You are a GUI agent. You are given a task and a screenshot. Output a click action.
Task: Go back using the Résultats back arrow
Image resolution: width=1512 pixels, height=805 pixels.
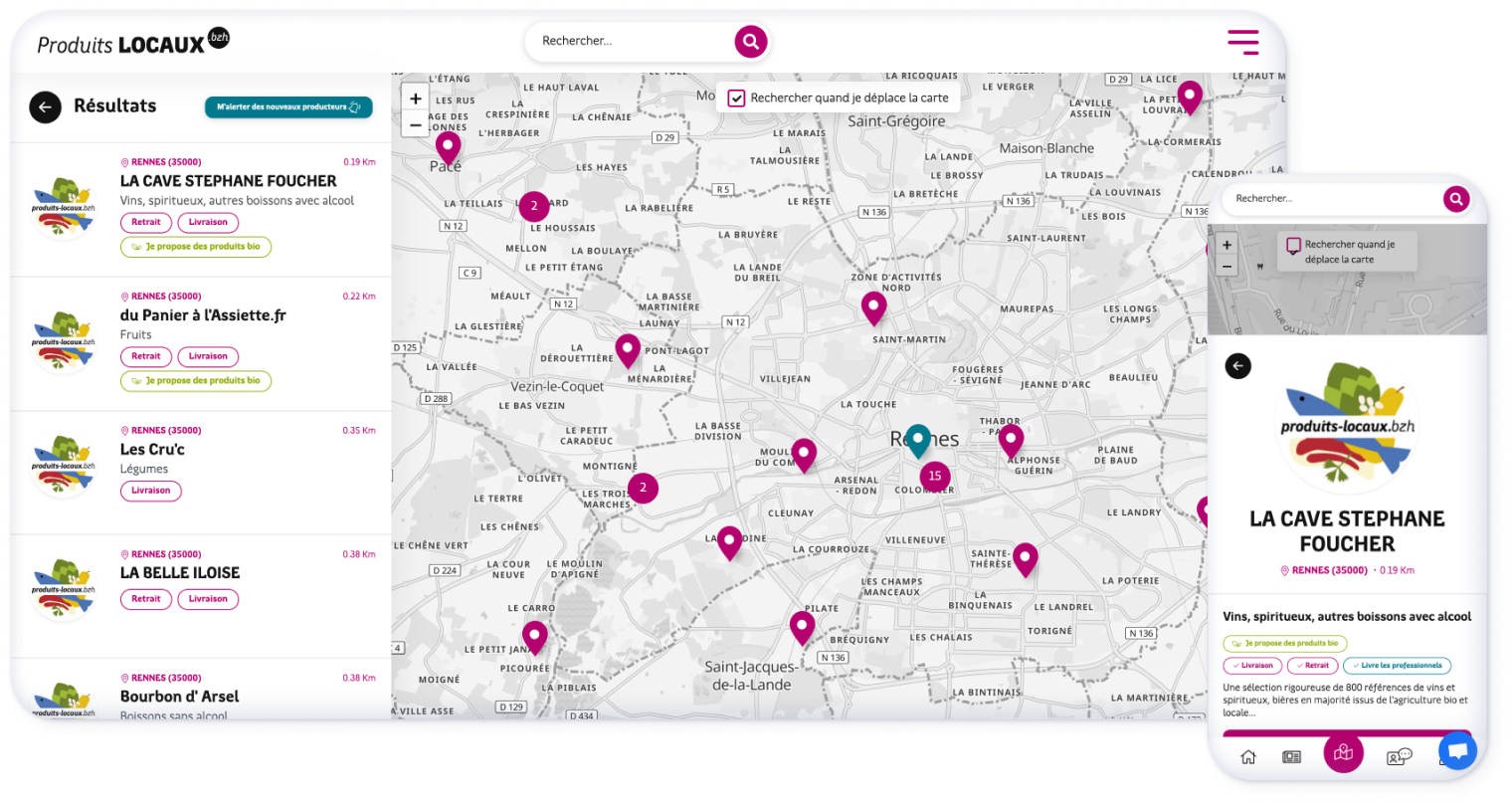pyautogui.click(x=45, y=106)
